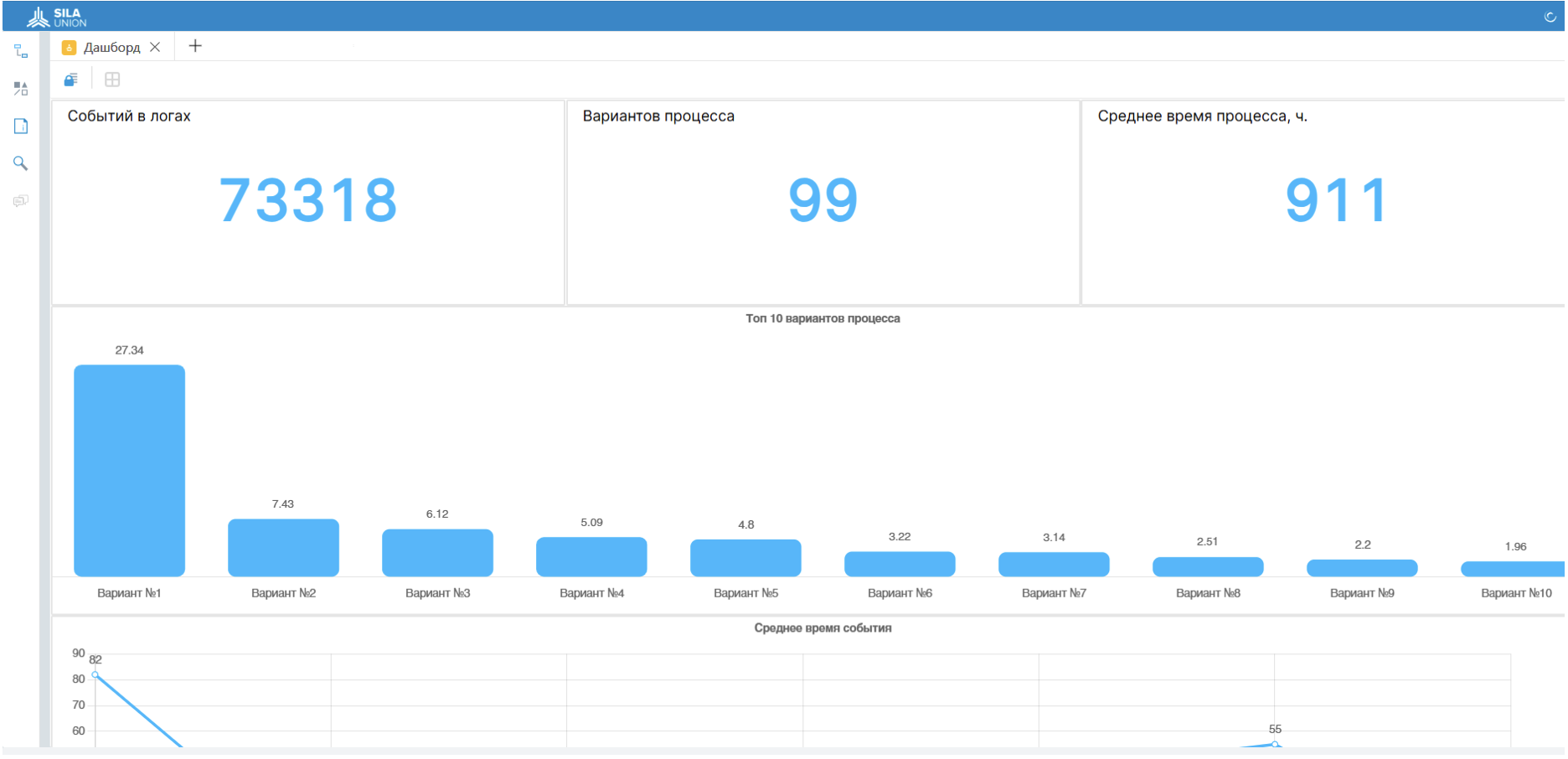Open search via the magnifier sidebar icon
This screenshot has width=1568, height=759.
21,163
